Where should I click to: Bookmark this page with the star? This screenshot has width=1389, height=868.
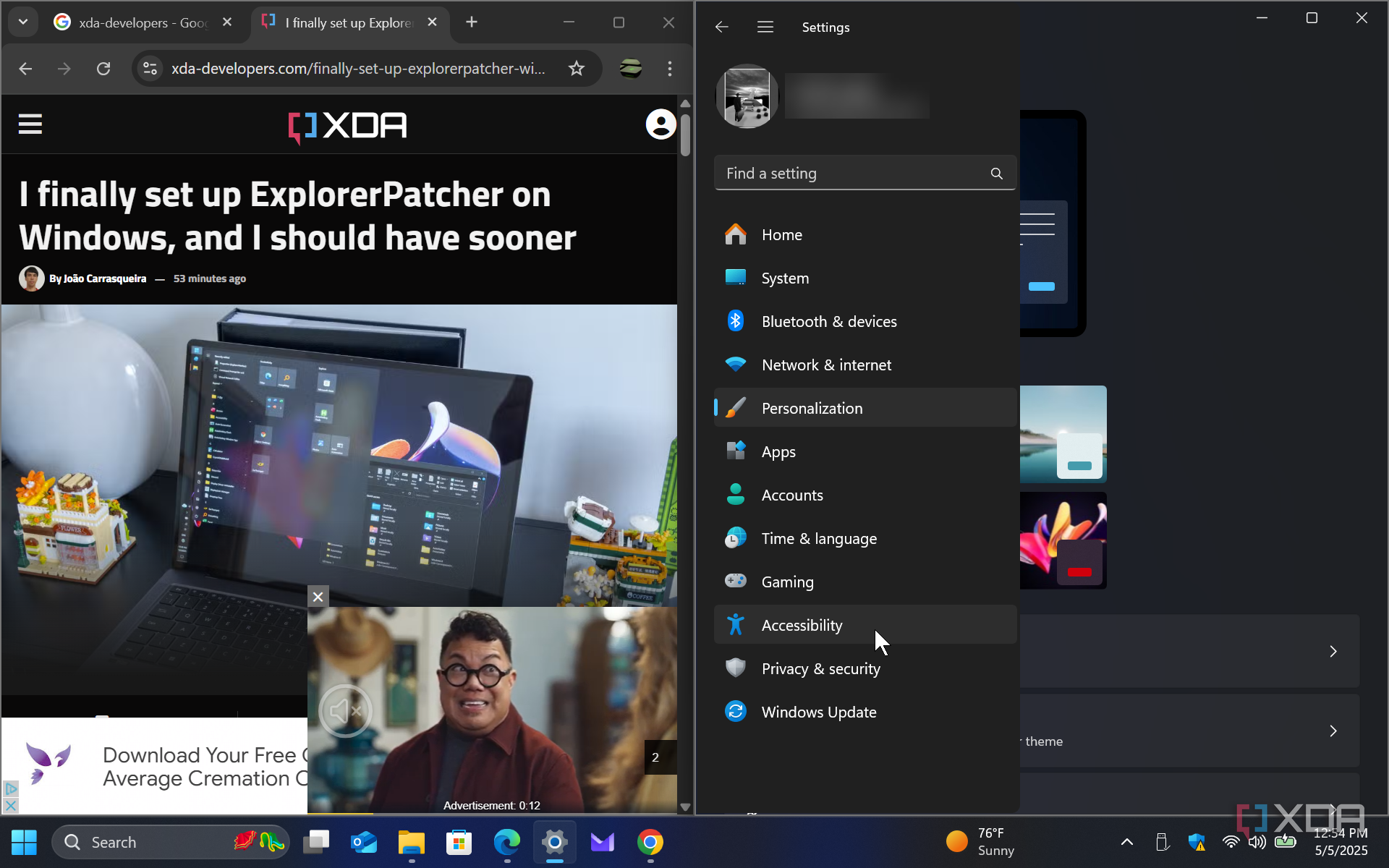[576, 69]
